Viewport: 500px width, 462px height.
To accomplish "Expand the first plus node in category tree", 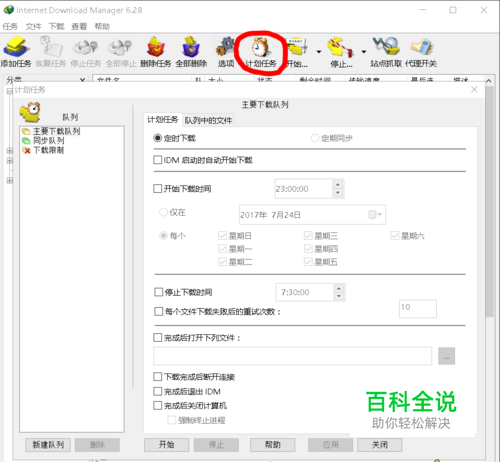I will (10, 151).
